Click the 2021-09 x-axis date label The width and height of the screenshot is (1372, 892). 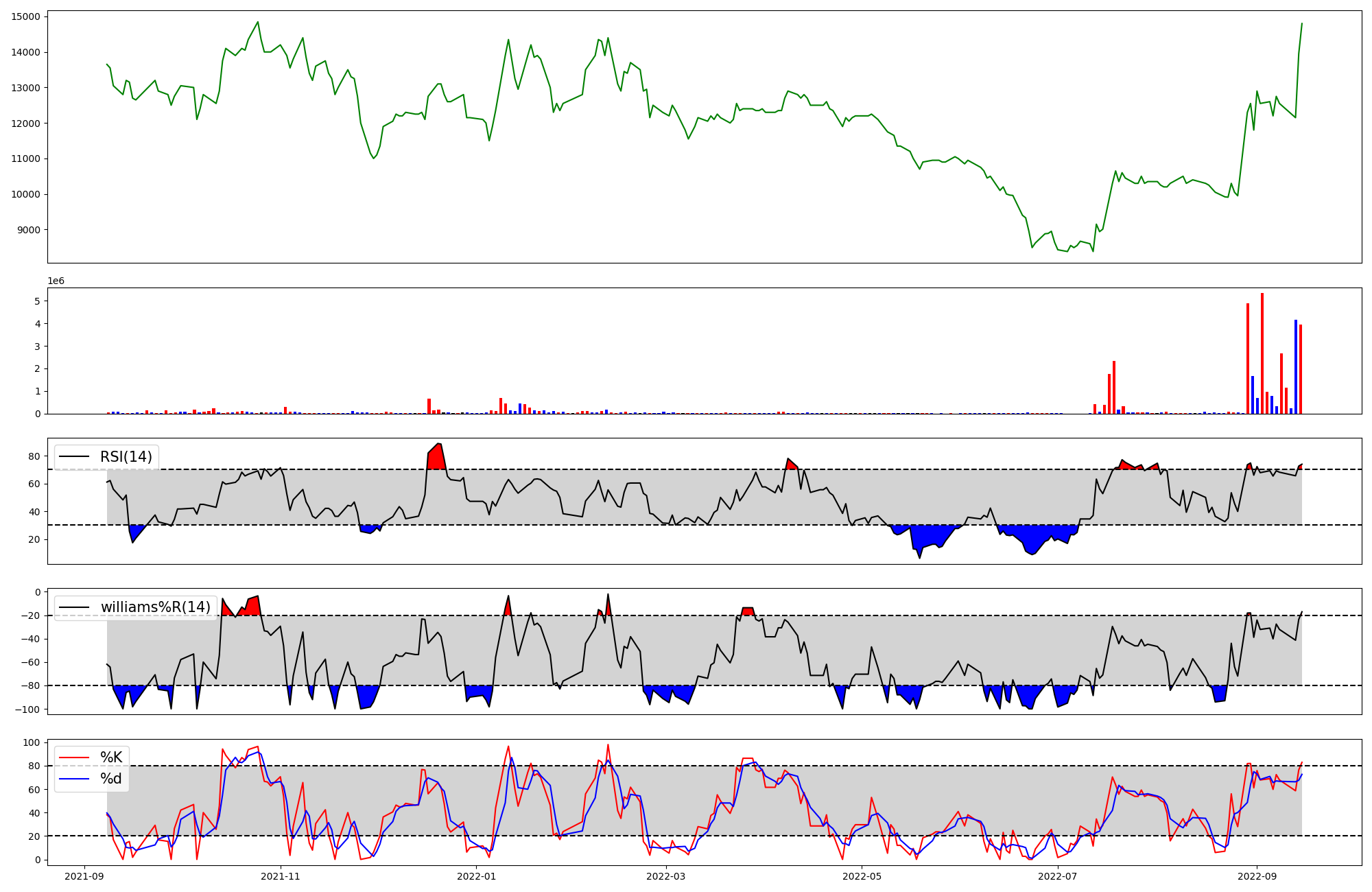[x=85, y=876]
